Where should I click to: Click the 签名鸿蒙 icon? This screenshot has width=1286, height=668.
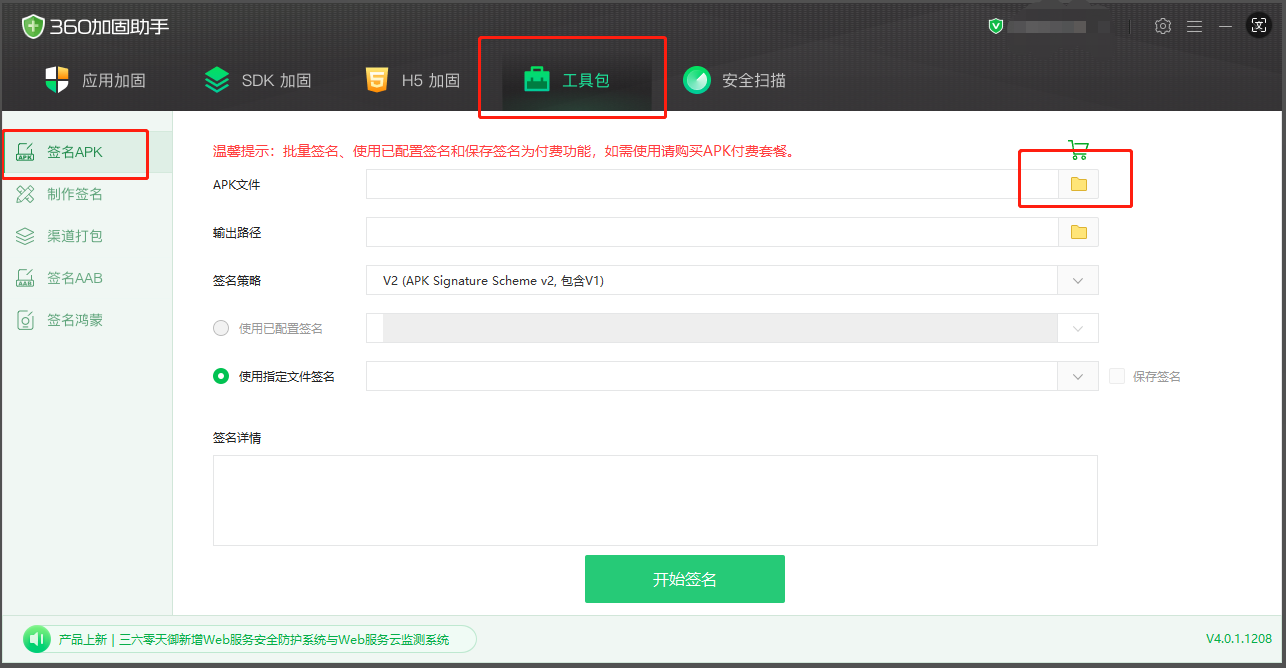(26, 320)
